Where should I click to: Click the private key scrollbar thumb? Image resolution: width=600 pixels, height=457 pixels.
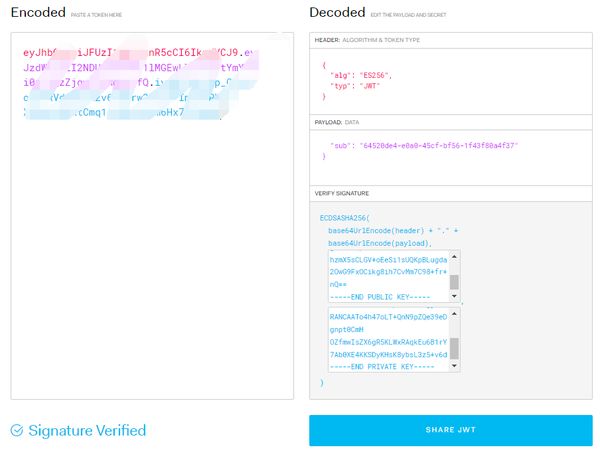pyautogui.click(x=454, y=348)
